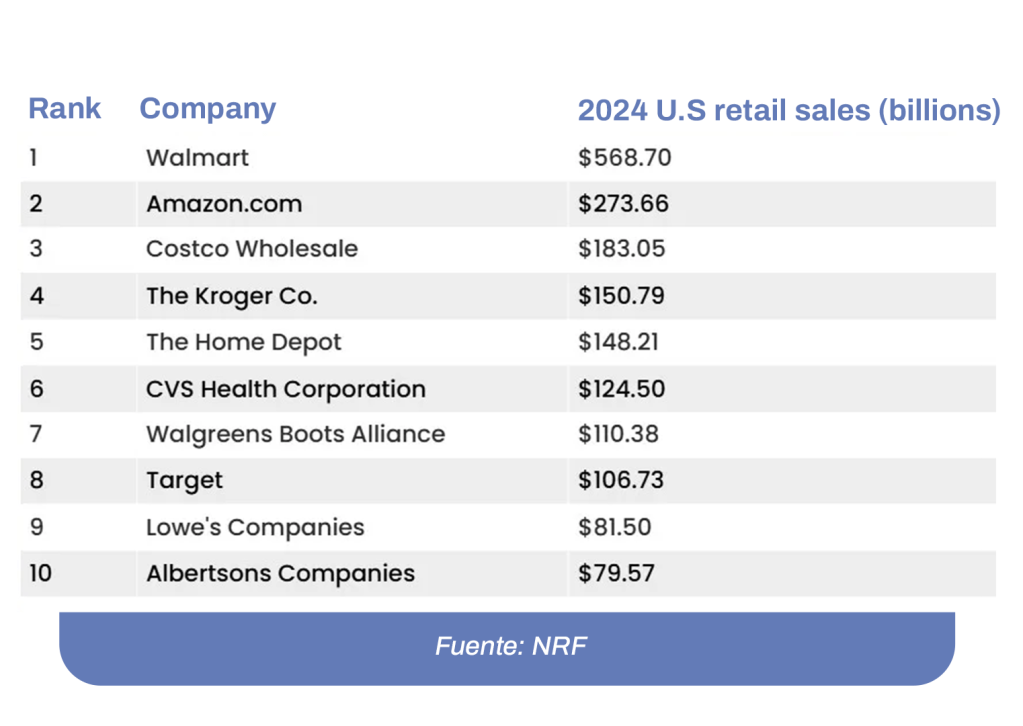Click the 2024 U.S retail sales header

pos(788,111)
